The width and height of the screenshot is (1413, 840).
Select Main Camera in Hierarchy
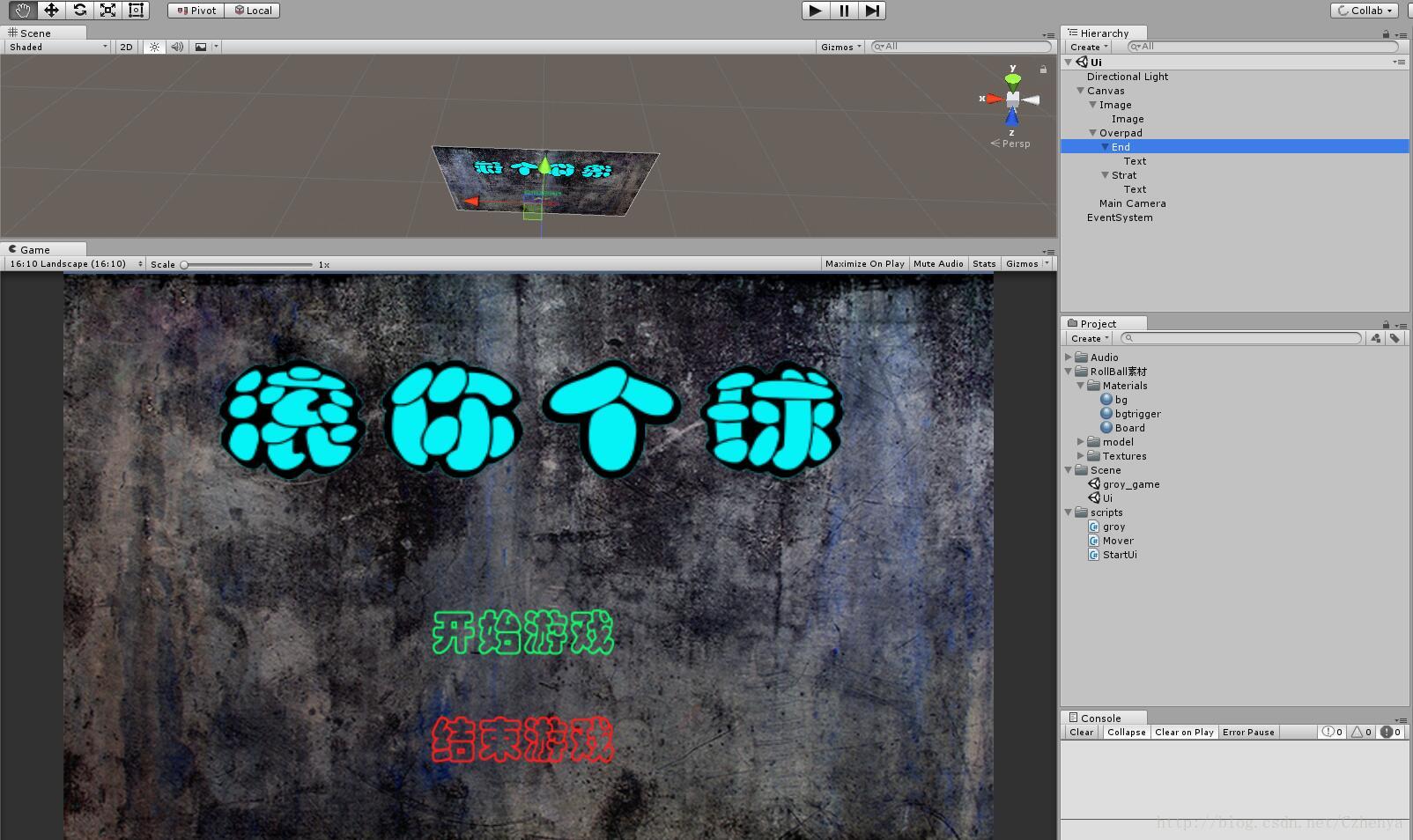coord(1132,203)
